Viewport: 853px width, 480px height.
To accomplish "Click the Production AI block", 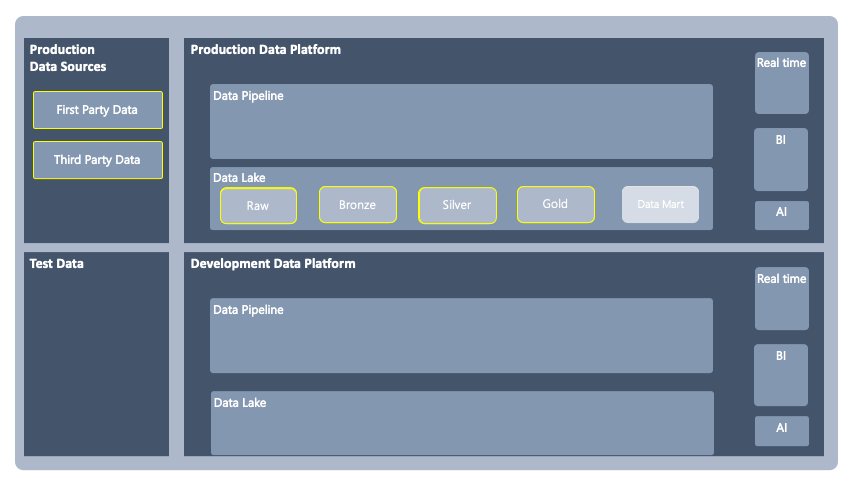I will pyautogui.click(x=781, y=215).
